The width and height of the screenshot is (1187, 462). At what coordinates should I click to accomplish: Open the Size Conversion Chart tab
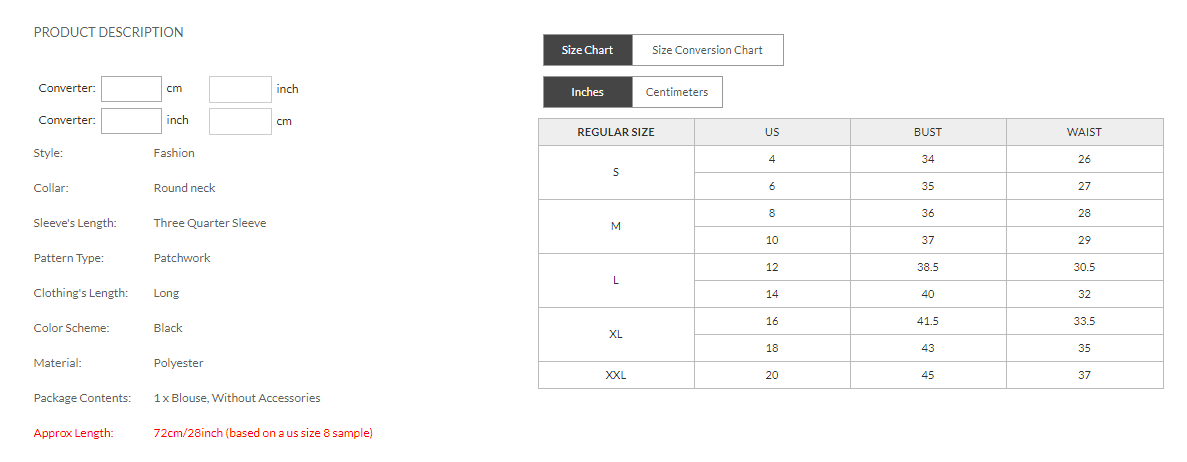[707, 50]
